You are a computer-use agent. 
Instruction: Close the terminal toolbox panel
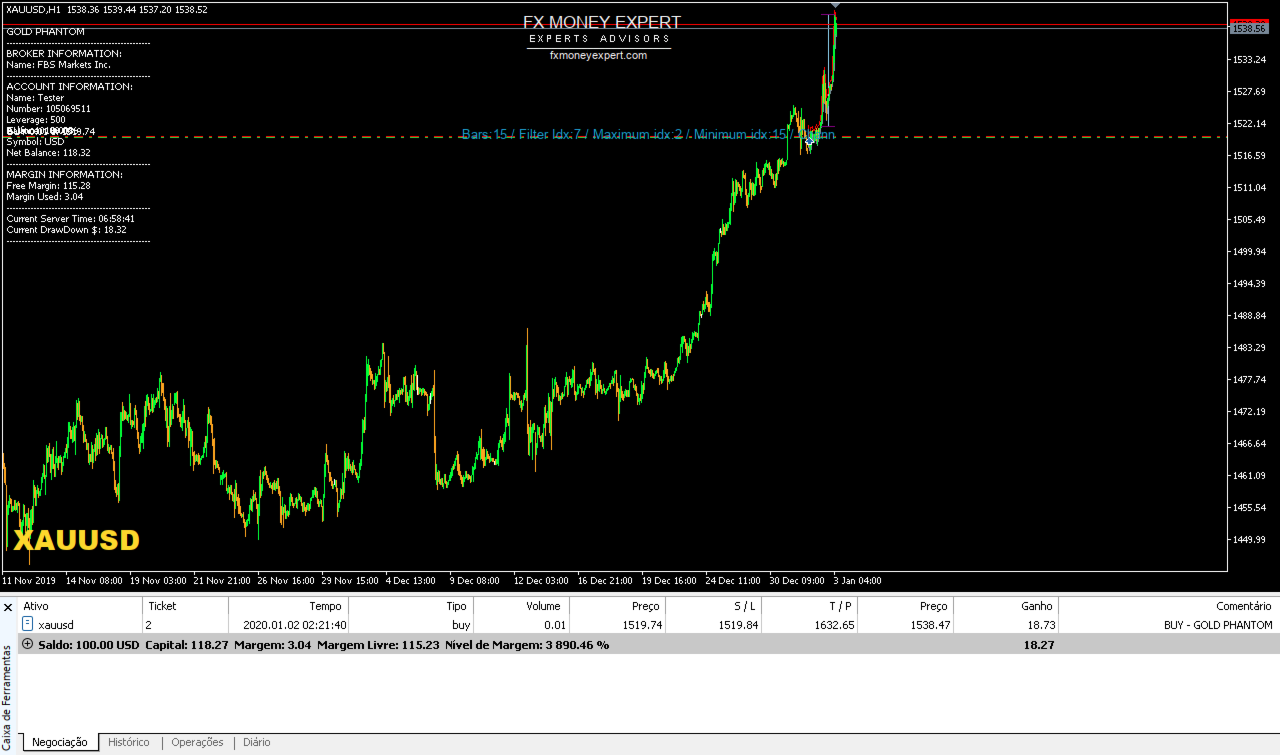click(8, 607)
